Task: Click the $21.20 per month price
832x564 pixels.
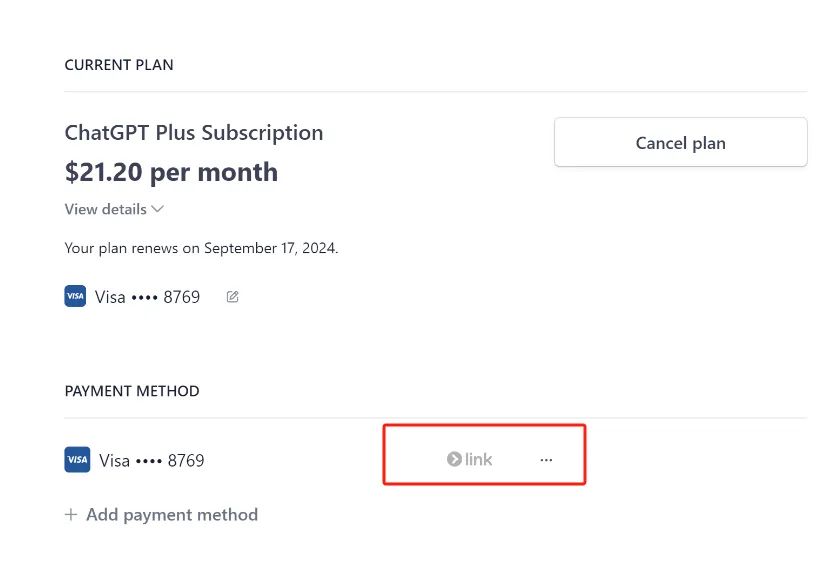Action: (x=171, y=172)
